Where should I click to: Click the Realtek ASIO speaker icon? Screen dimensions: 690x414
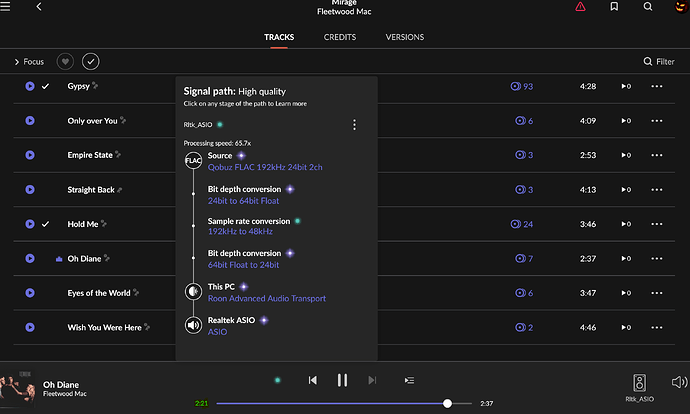click(193, 326)
